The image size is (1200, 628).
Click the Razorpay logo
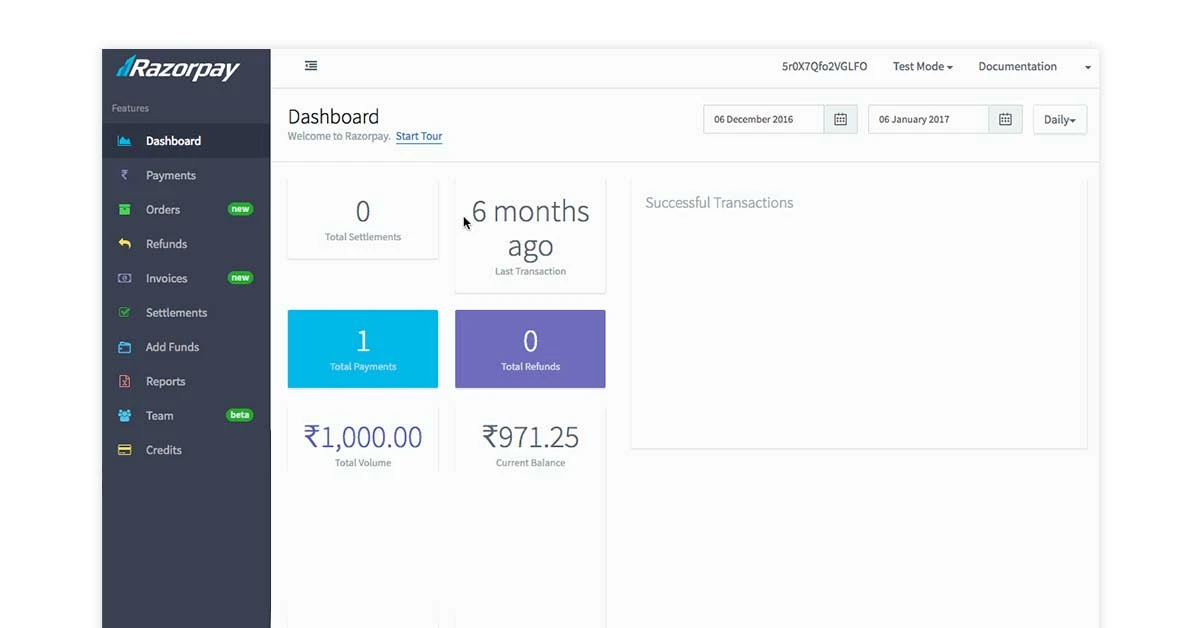180,68
